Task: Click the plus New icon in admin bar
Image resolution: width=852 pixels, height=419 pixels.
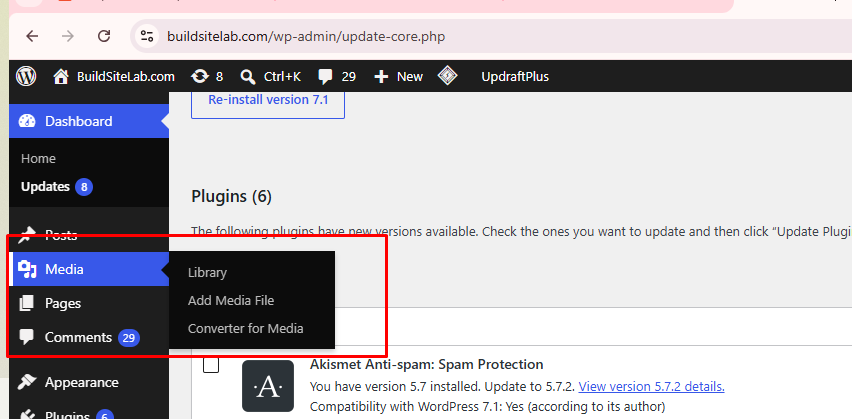Action: pyautogui.click(x=381, y=77)
